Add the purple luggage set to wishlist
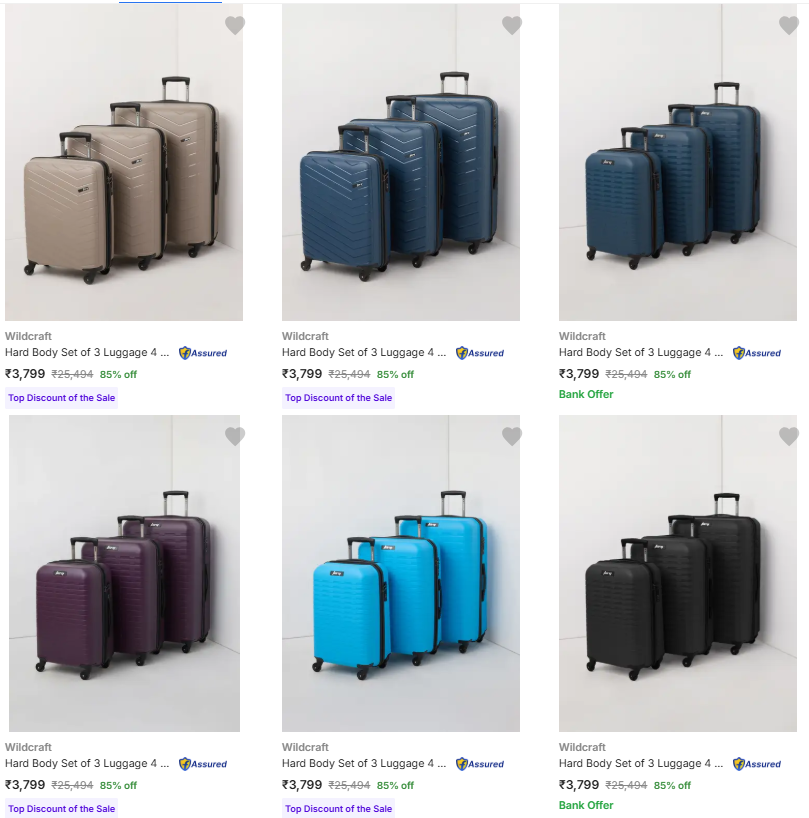This screenshot has width=809, height=818. point(235,436)
